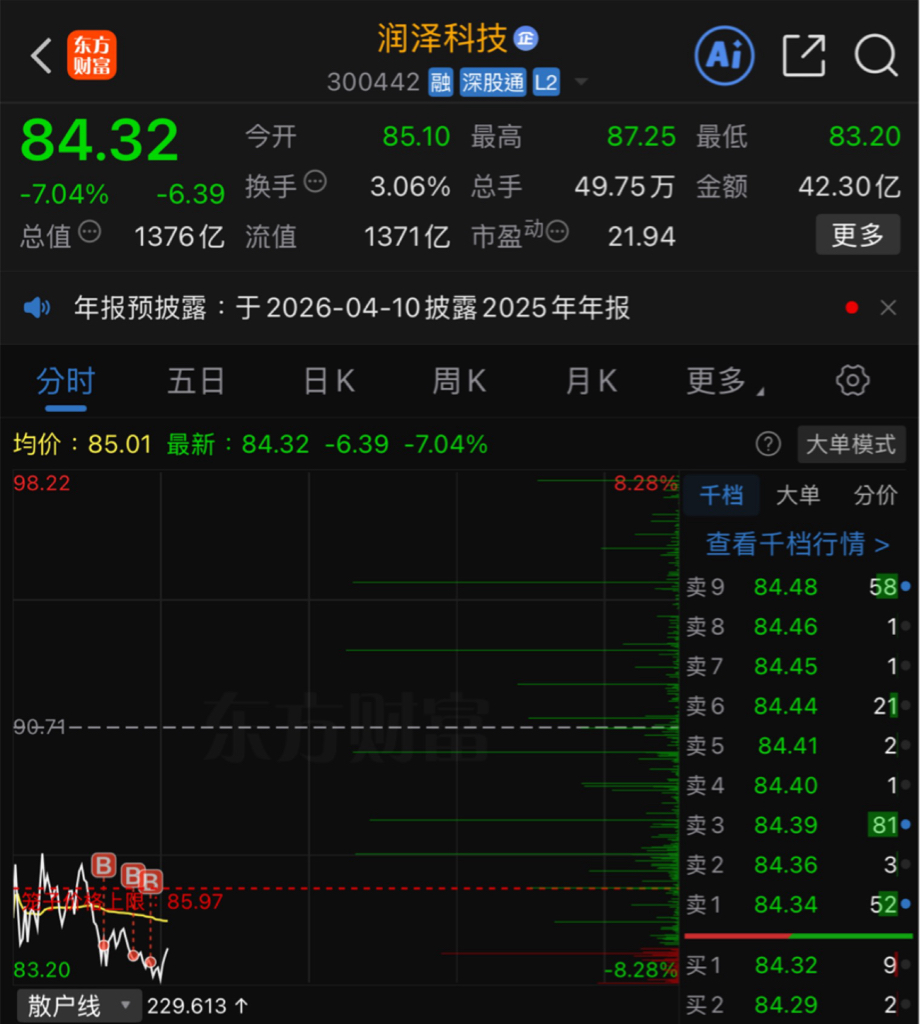Expand the 更多 chart period menu
This screenshot has width=920, height=1024.
[x=724, y=381]
